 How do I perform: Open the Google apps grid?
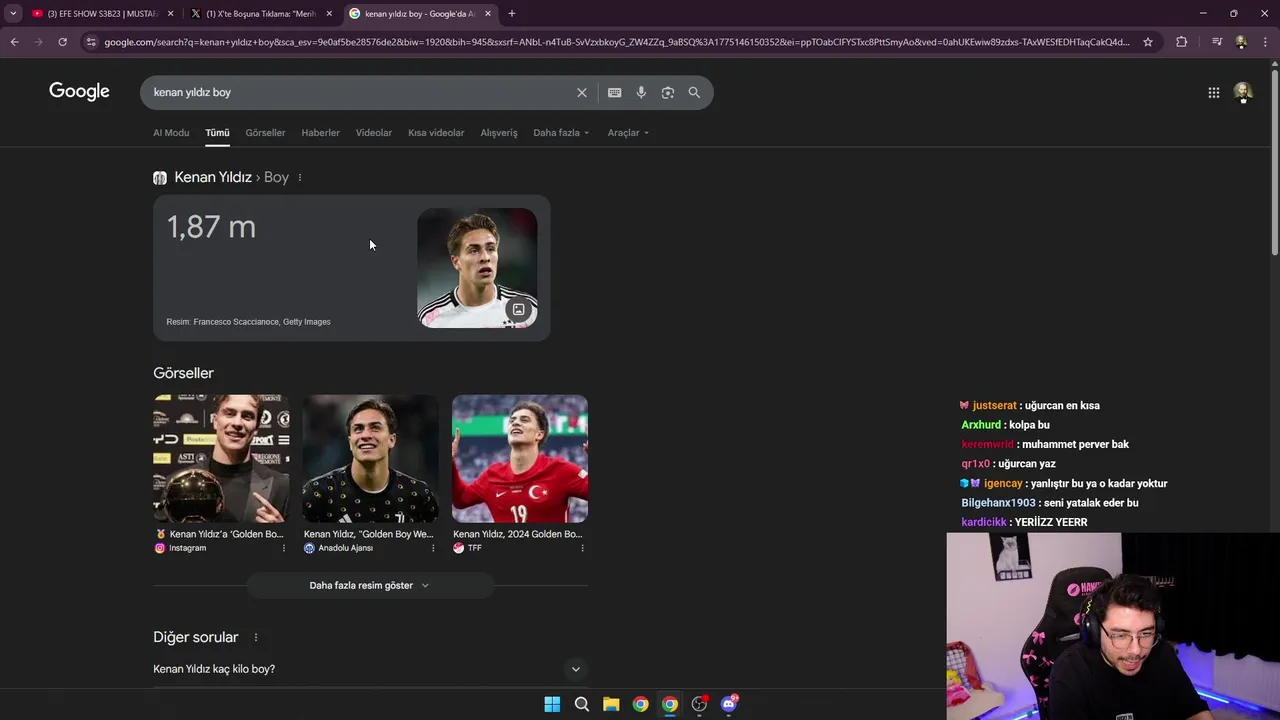(x=1213, y=92)
